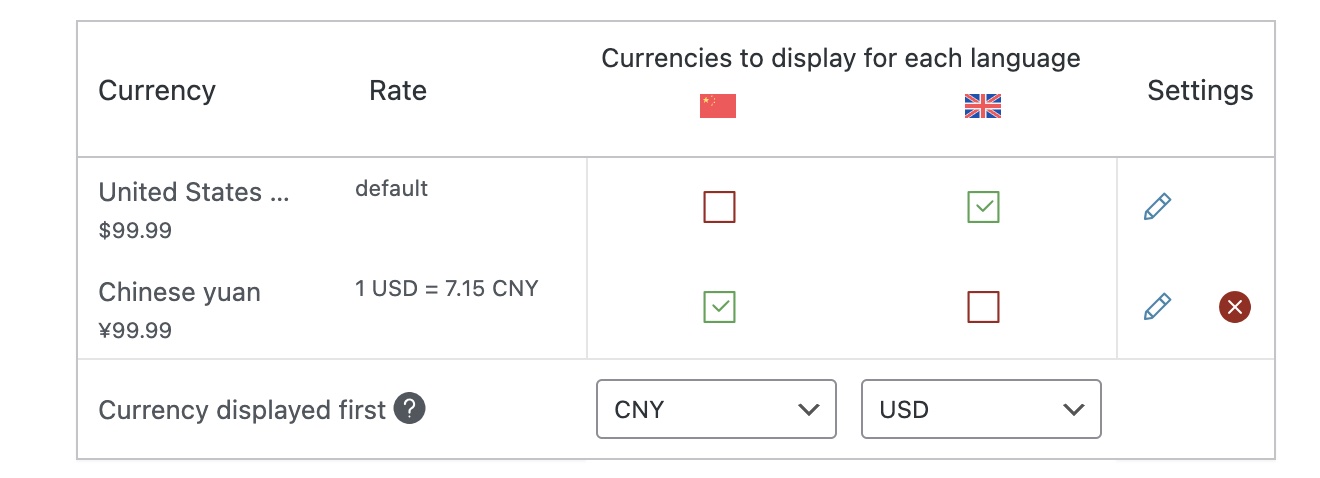Click the Chinese flag language icon
The image size is (1320, 478).
(718, 106)
